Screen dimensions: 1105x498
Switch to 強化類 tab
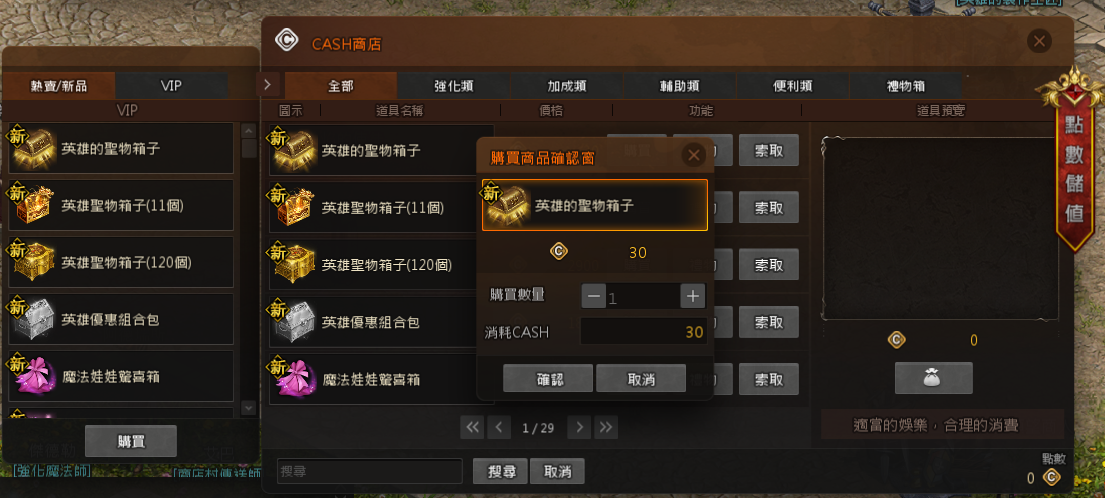454,86
